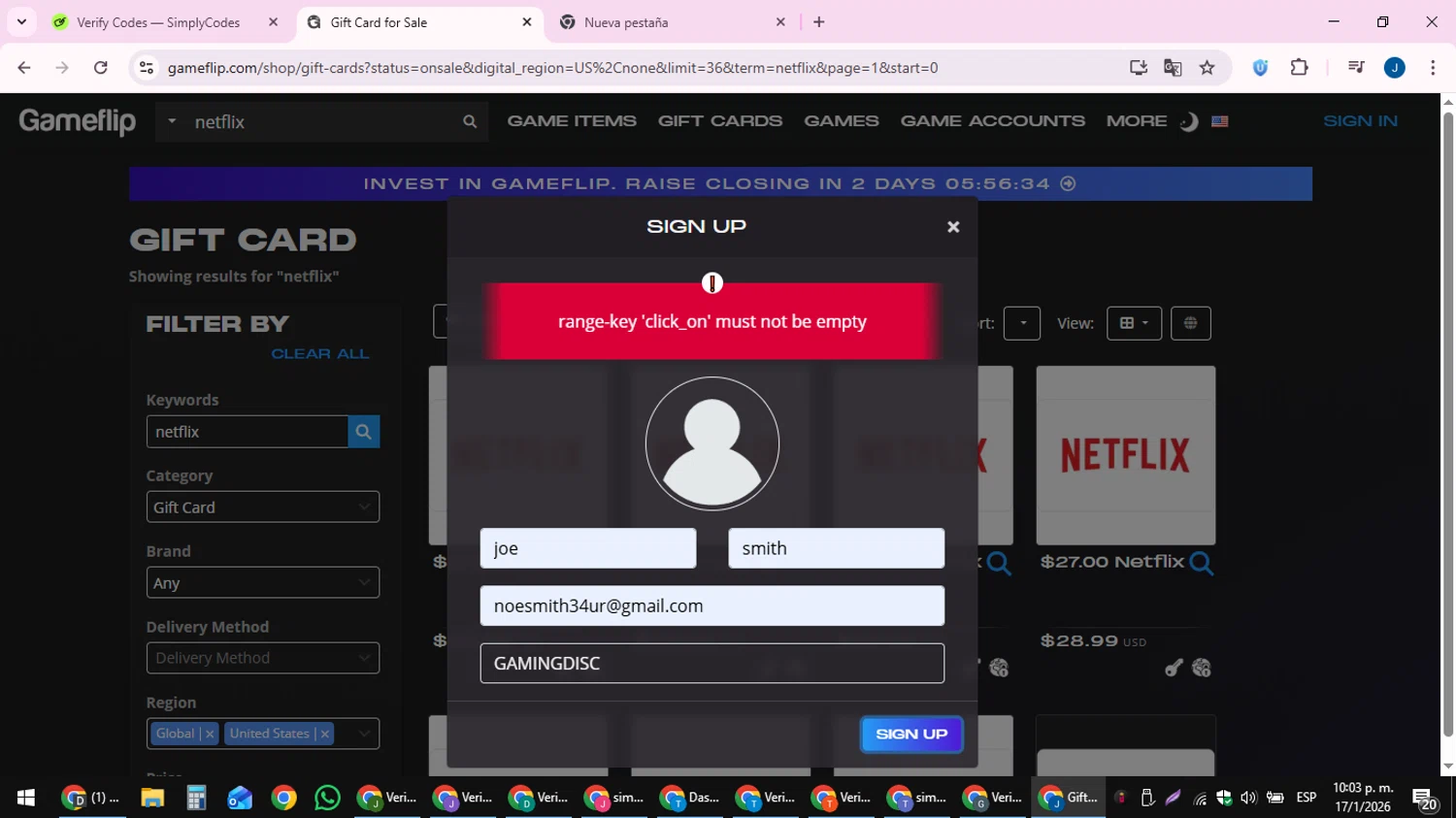1456x818 pixels.
Task: Open the media control icon
Action: (x=1356, y=68)
